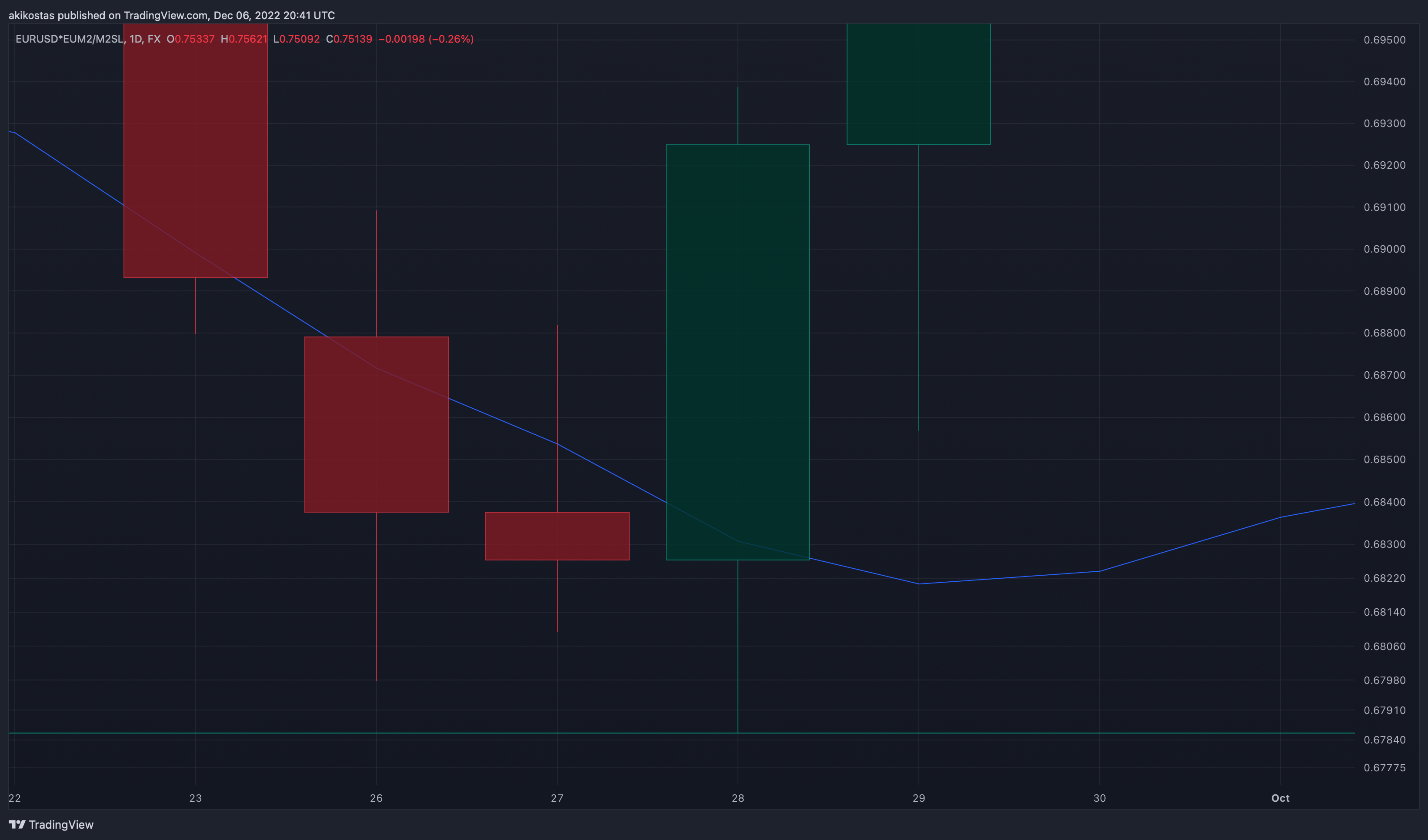Viewport: 1428px width, 840px height.
Task: Click the 0.68400 price axis label
Action: [x=1385, y=502]
